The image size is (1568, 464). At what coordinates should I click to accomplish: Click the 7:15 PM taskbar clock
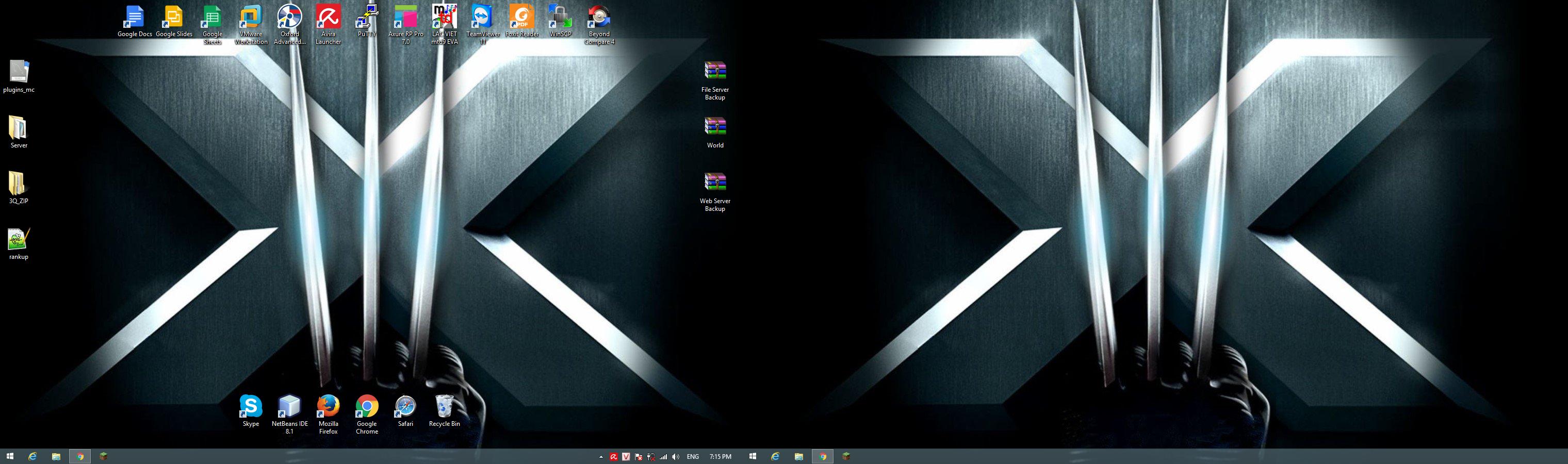pyautogui.click(x=720, y=457)
